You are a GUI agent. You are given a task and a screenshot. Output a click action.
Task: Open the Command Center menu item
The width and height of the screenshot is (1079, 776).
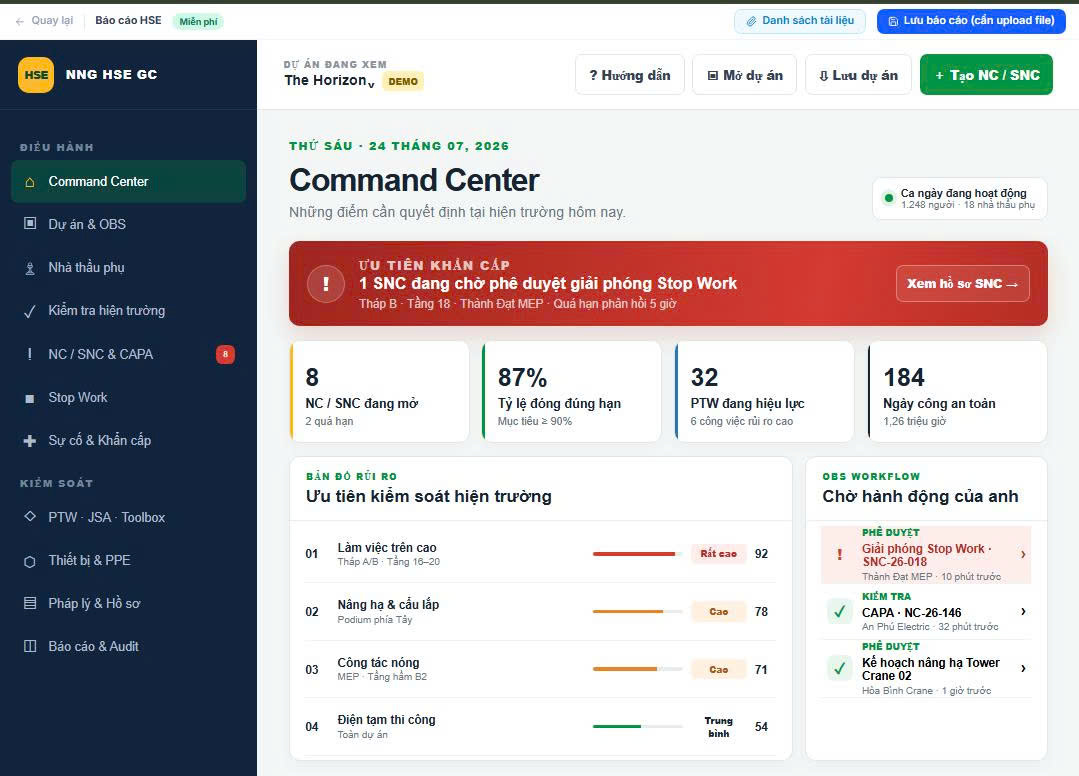coord(128,182)
